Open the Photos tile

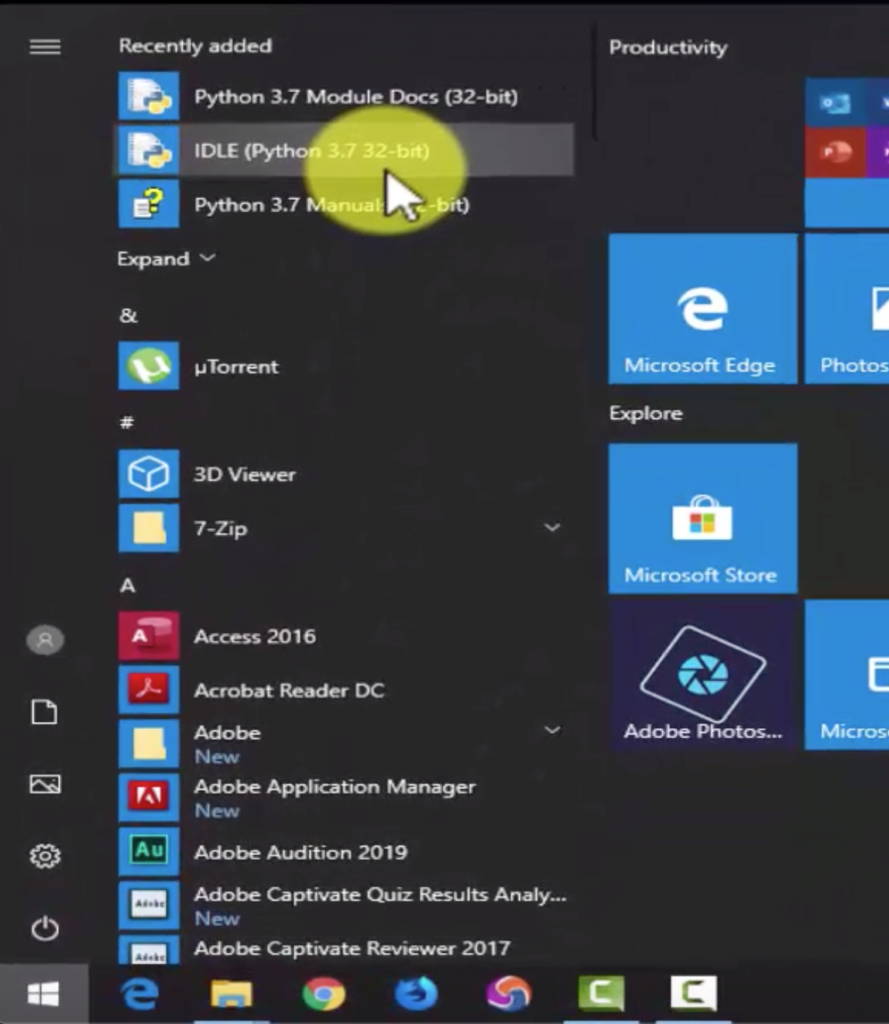[x=847, y=308]
